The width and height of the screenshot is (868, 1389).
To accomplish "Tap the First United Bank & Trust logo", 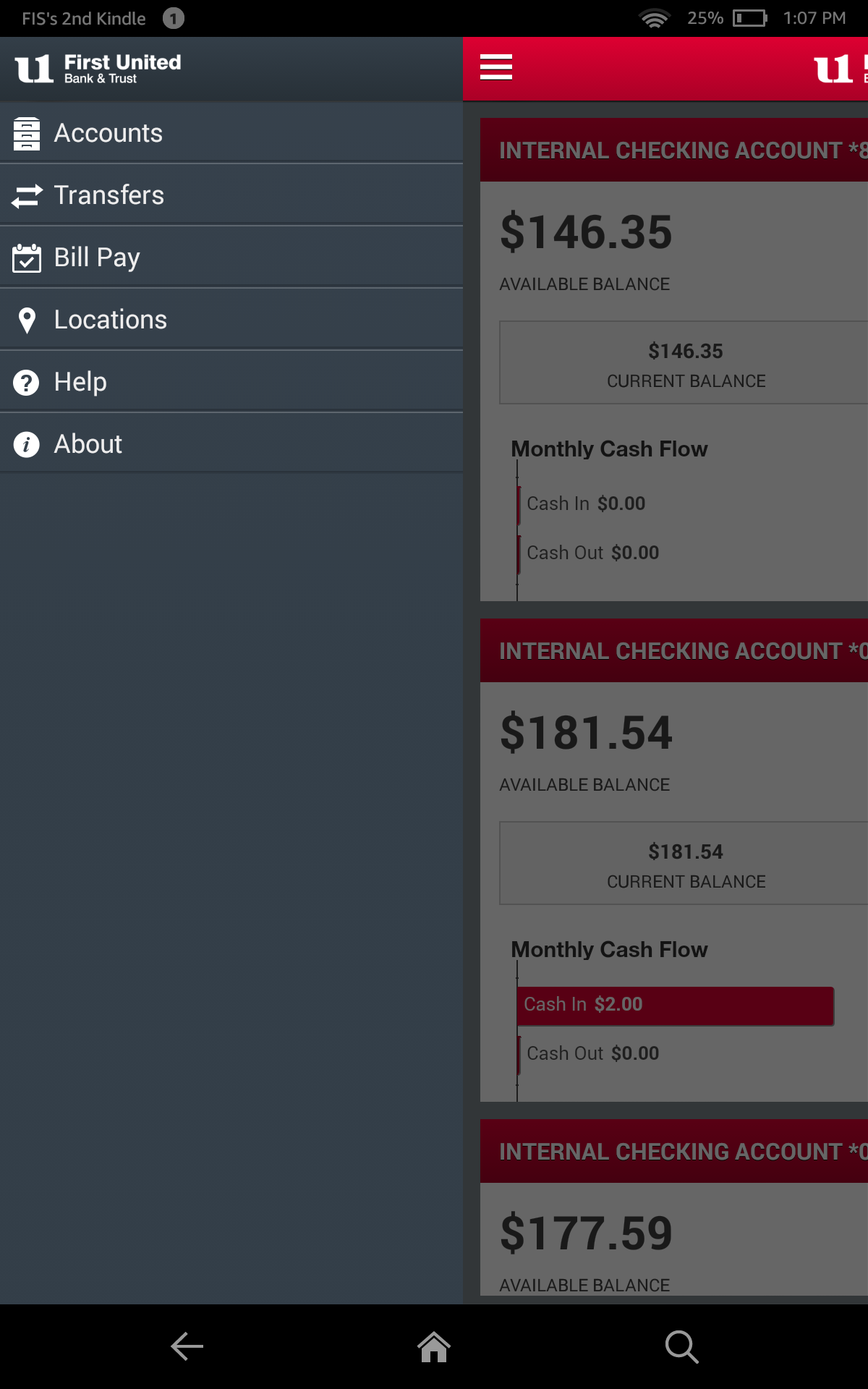I will point(98,69).
